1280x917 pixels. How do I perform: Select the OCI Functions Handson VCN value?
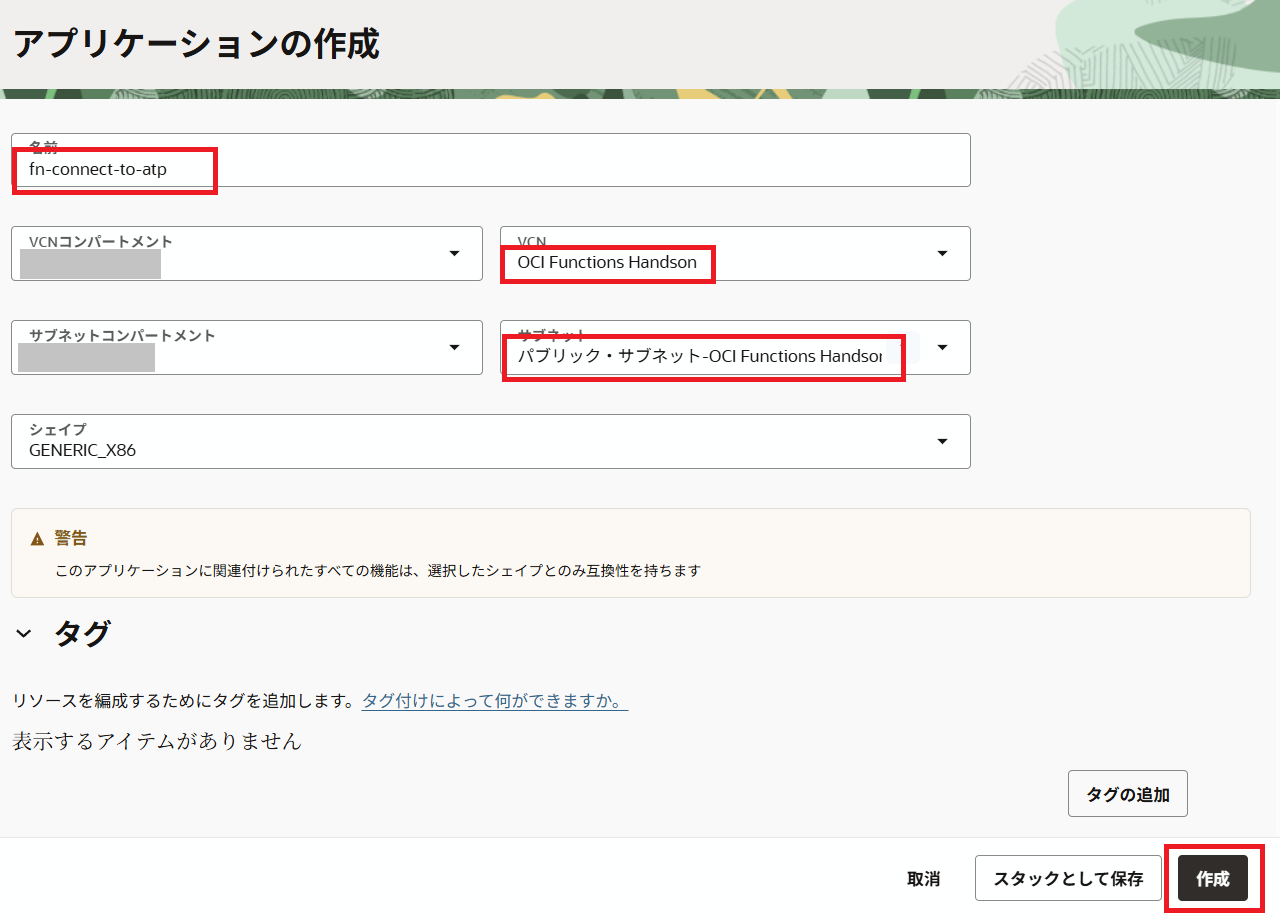click(x=607, y=263)
